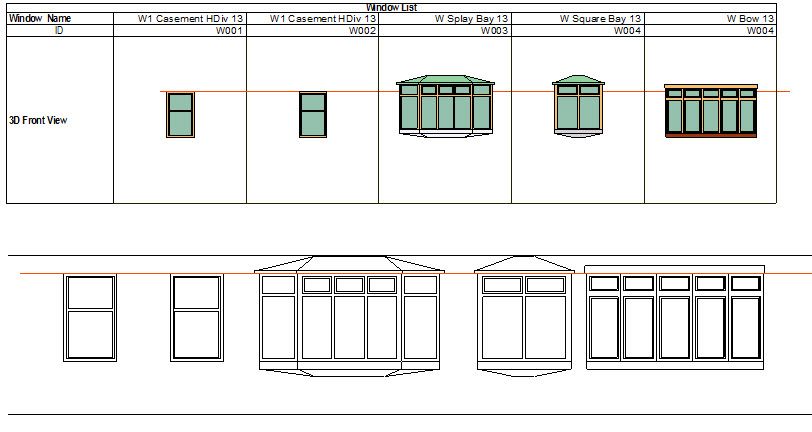Click the W002 ID cell
Screen dimensions: 812x432
pos(313,31)
